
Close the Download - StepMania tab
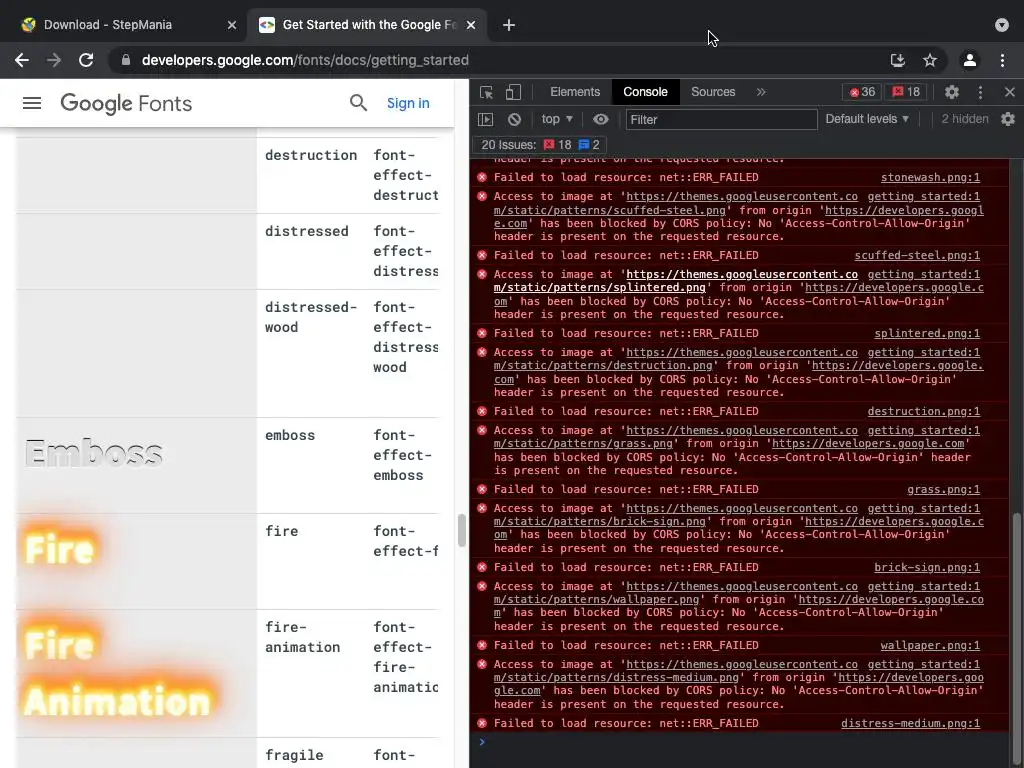pyautogui.click(x=232, y=25)
